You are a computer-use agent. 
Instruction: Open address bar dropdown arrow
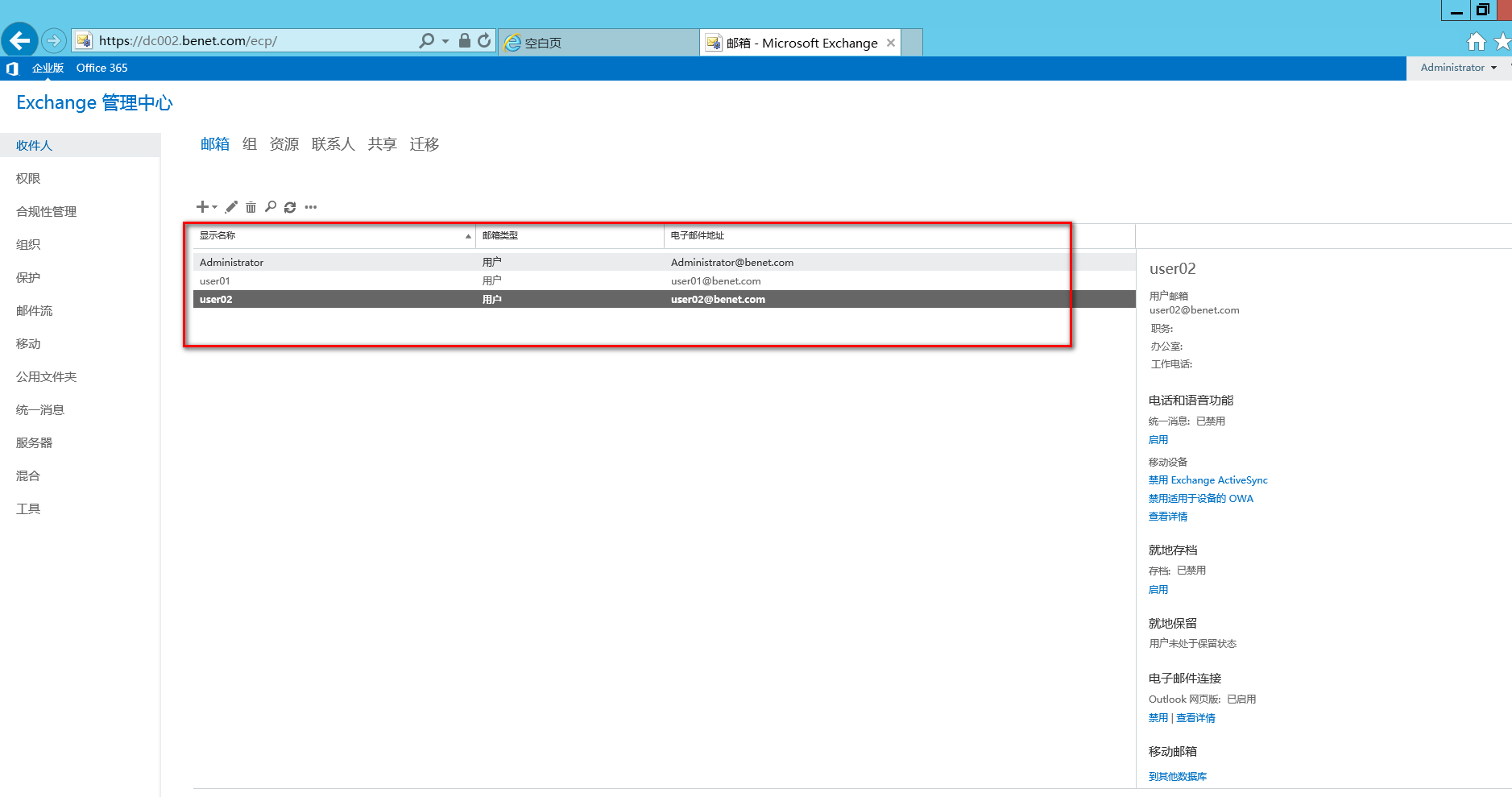[x=445, y=41]
